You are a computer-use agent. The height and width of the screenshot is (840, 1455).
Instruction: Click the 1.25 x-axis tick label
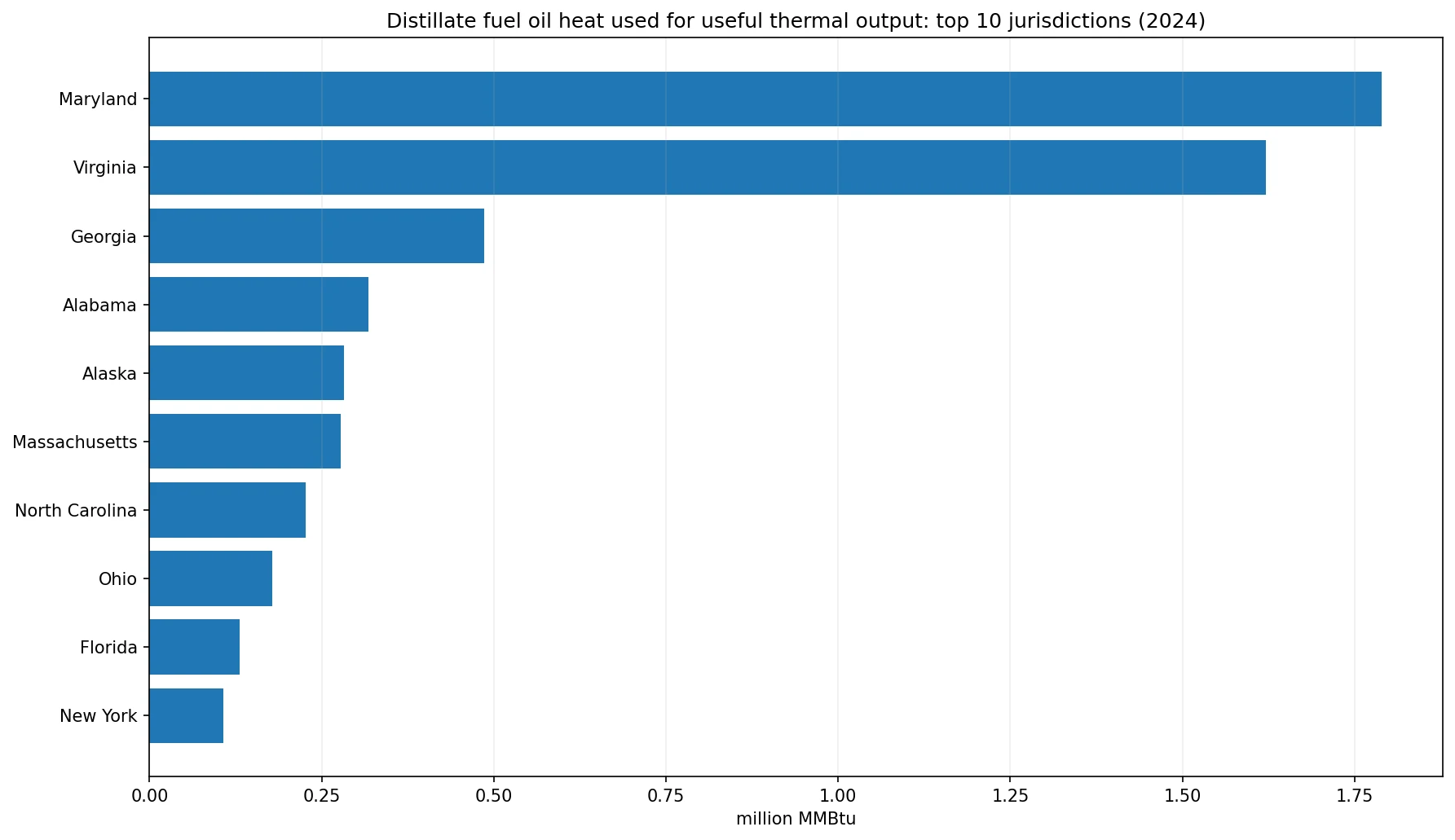(1010, 795)
